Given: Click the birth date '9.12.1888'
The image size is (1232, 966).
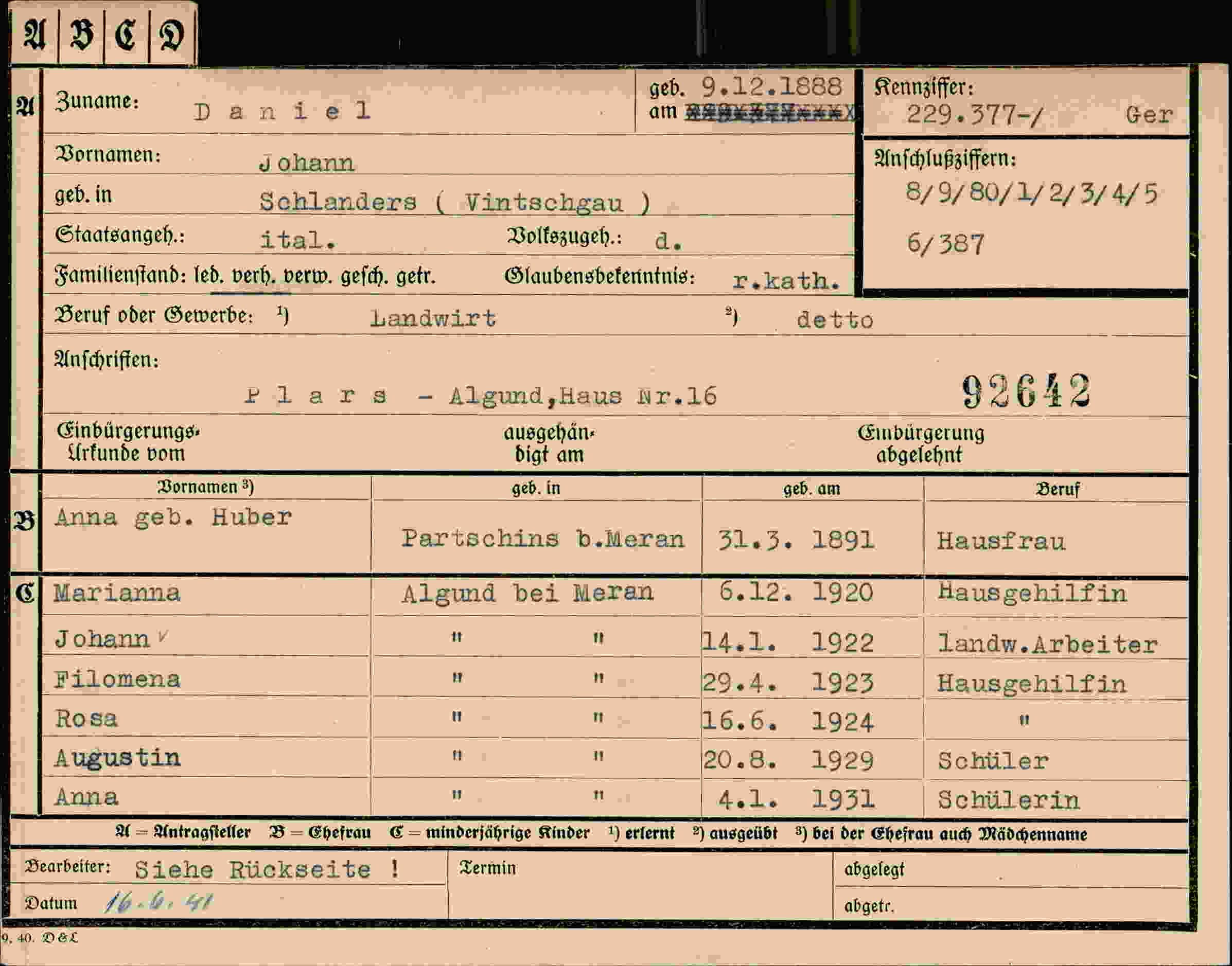Looking at the screenshot, I should 772,87.
